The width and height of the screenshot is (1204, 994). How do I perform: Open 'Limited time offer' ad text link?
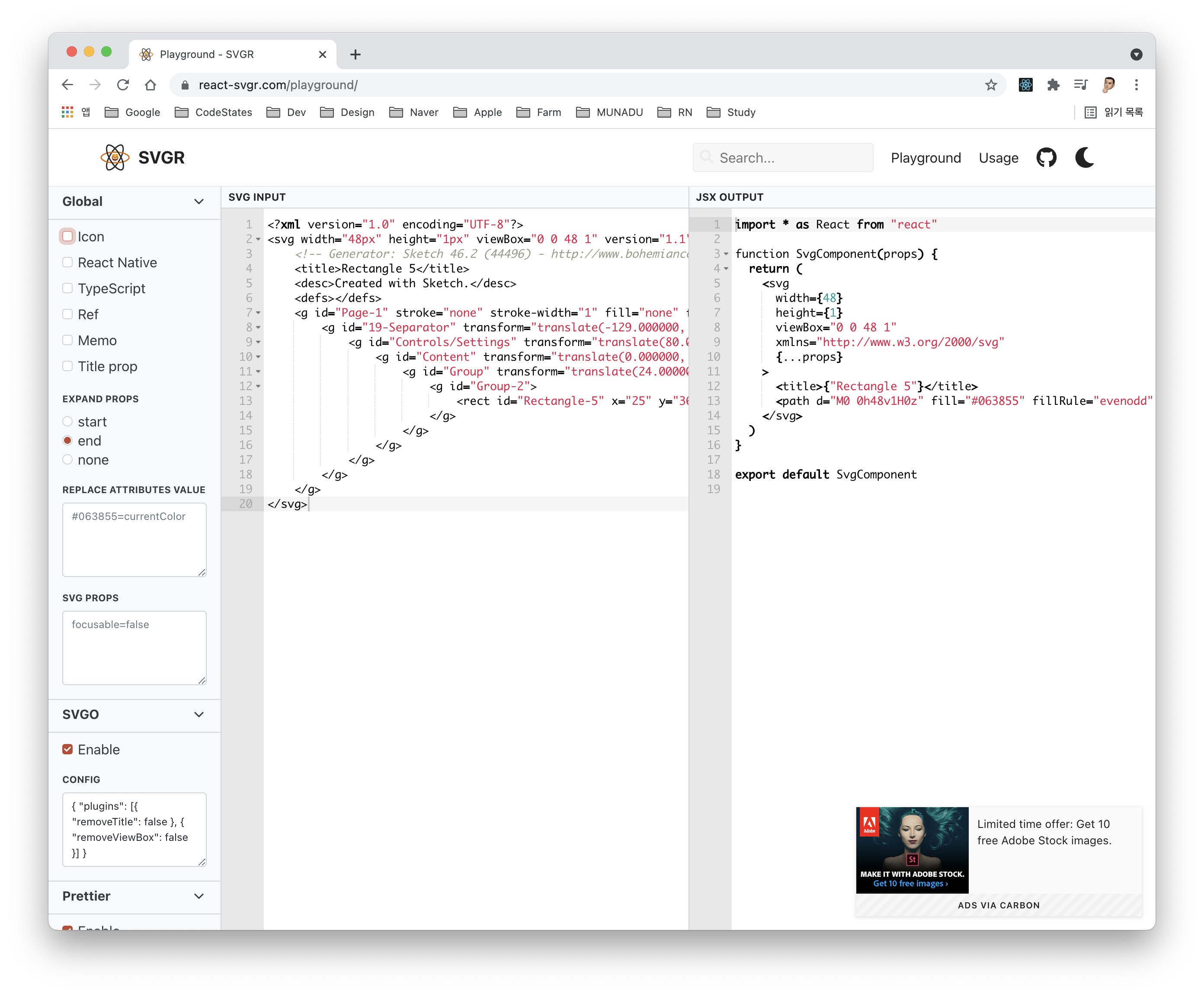coord(1044,832)
